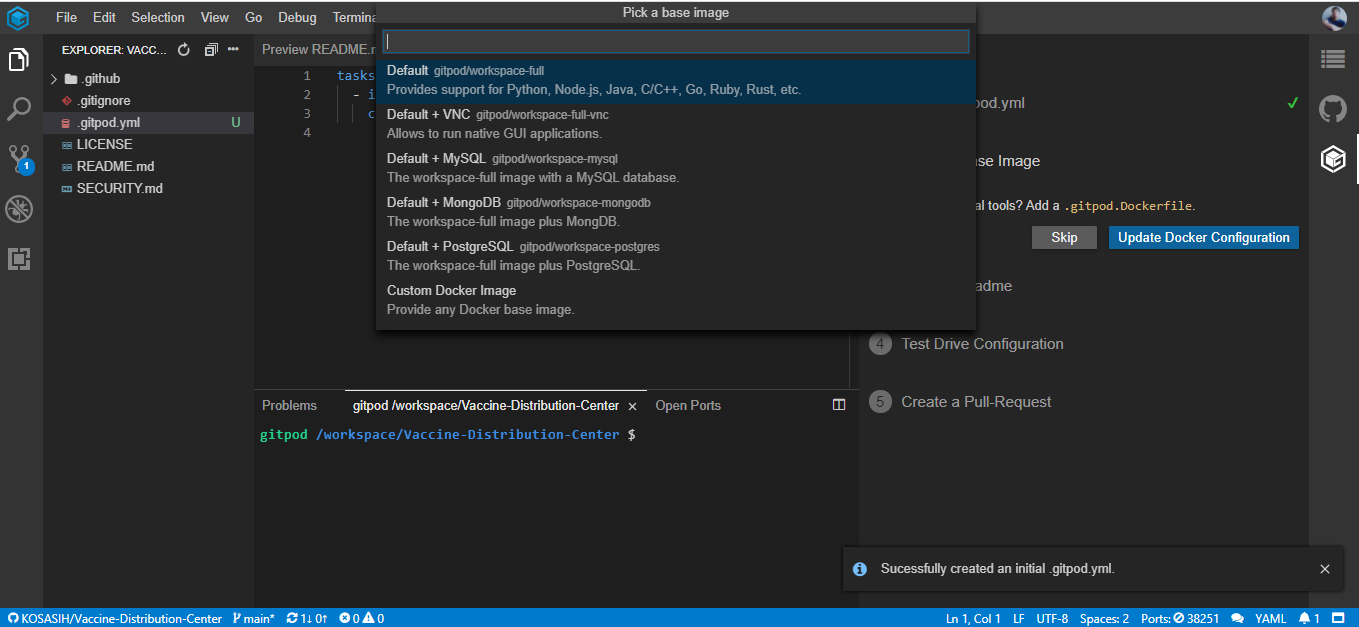
Task: Open the Selection menu
Action: point(158,17)
